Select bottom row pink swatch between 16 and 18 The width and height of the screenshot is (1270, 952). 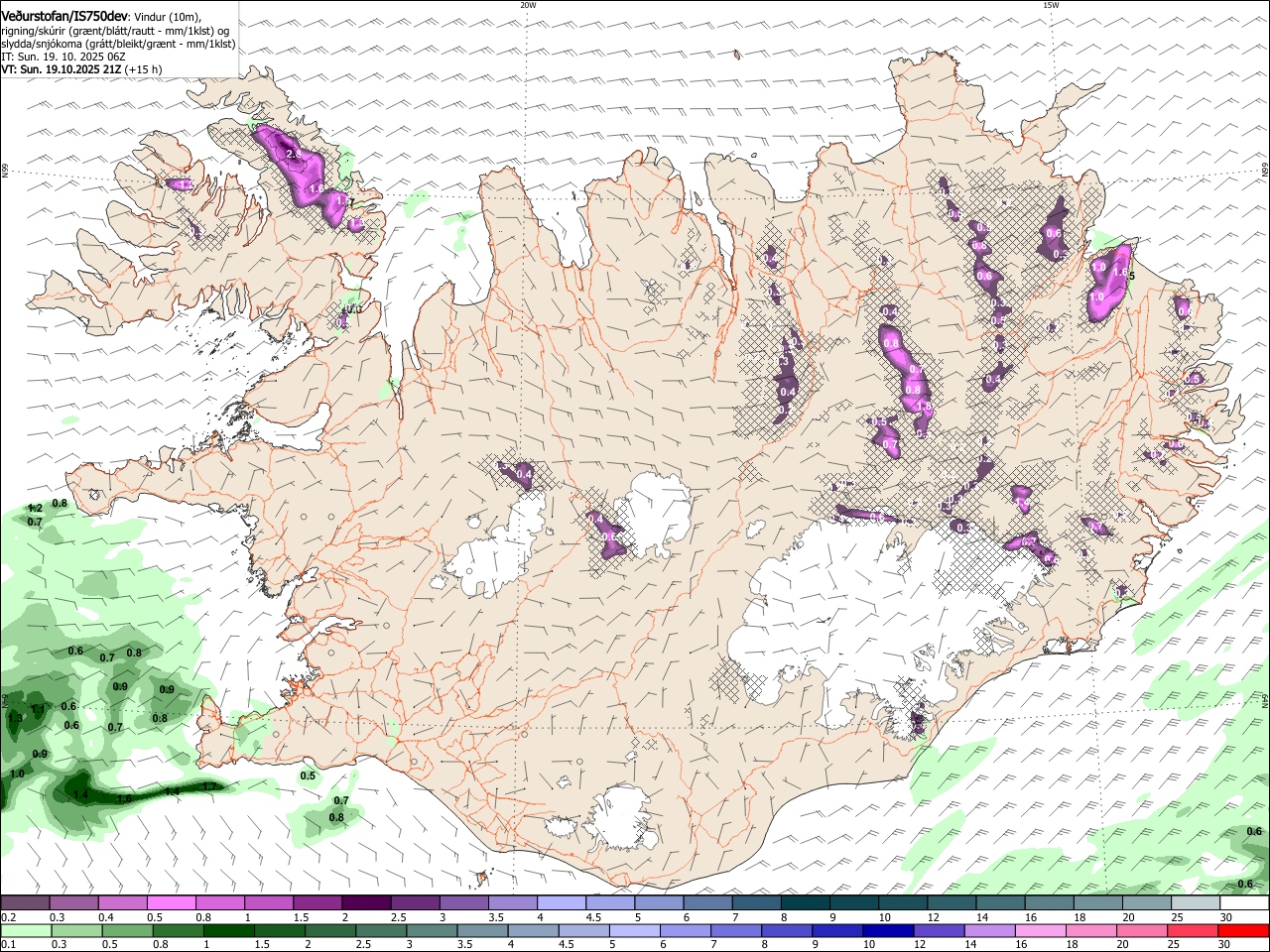click(1040, 930)
